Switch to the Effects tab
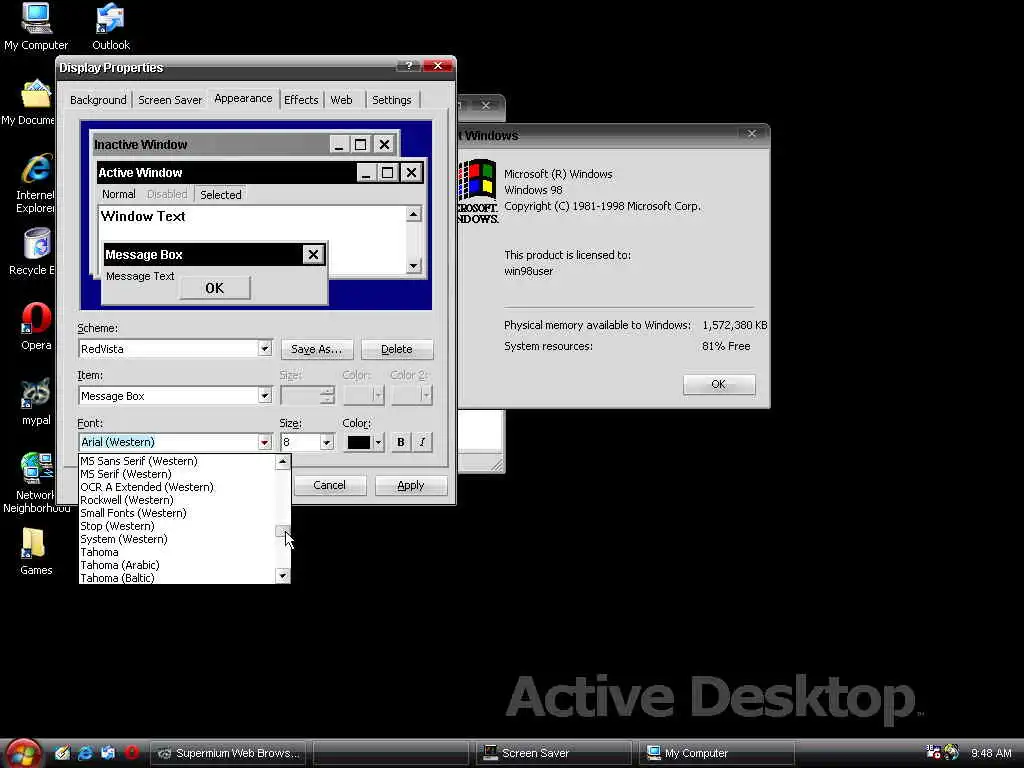The width and height of the screenshot is (1024, 768). [301, 100]
